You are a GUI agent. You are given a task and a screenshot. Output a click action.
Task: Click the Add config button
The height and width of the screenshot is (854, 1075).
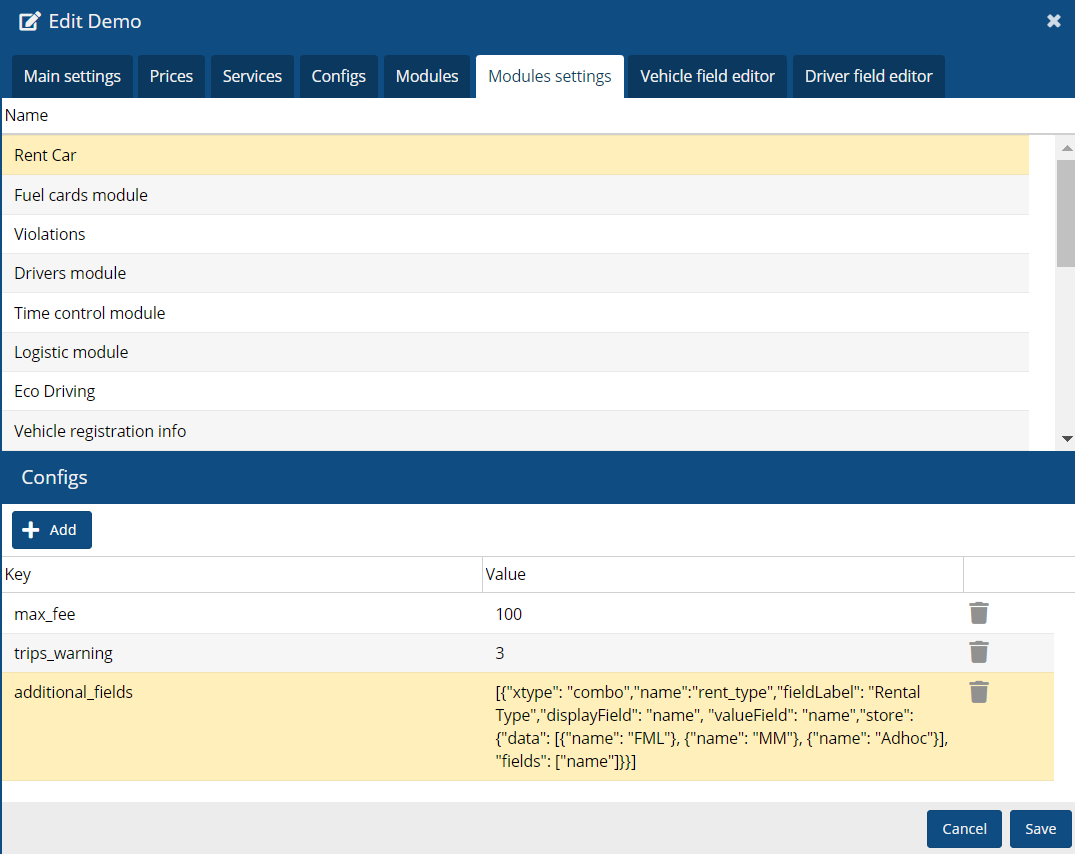pos(52,530)
